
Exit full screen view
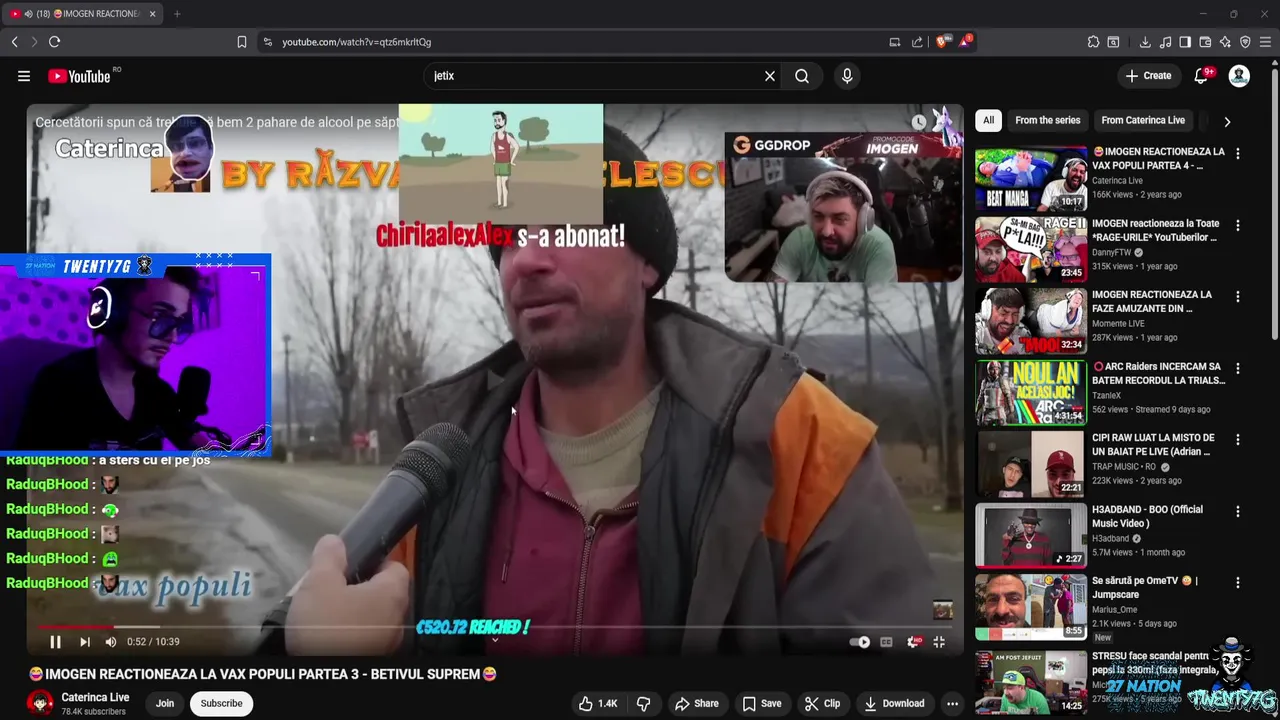point(939,642)
